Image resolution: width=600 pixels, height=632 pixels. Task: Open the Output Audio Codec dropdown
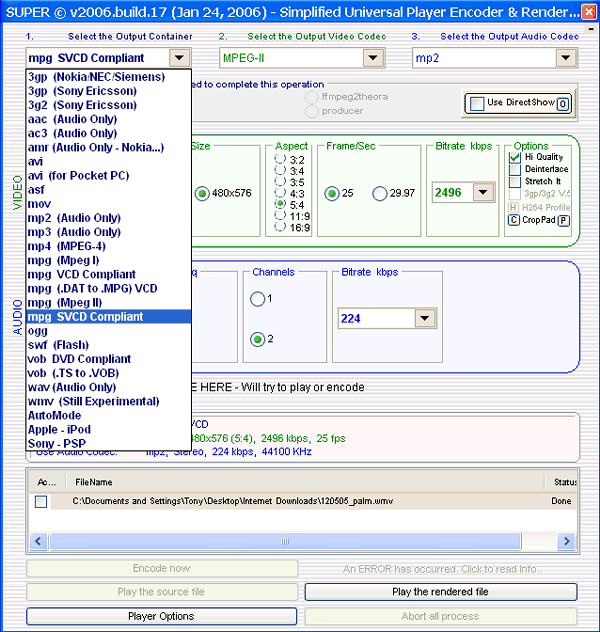(x=566, y=58)
